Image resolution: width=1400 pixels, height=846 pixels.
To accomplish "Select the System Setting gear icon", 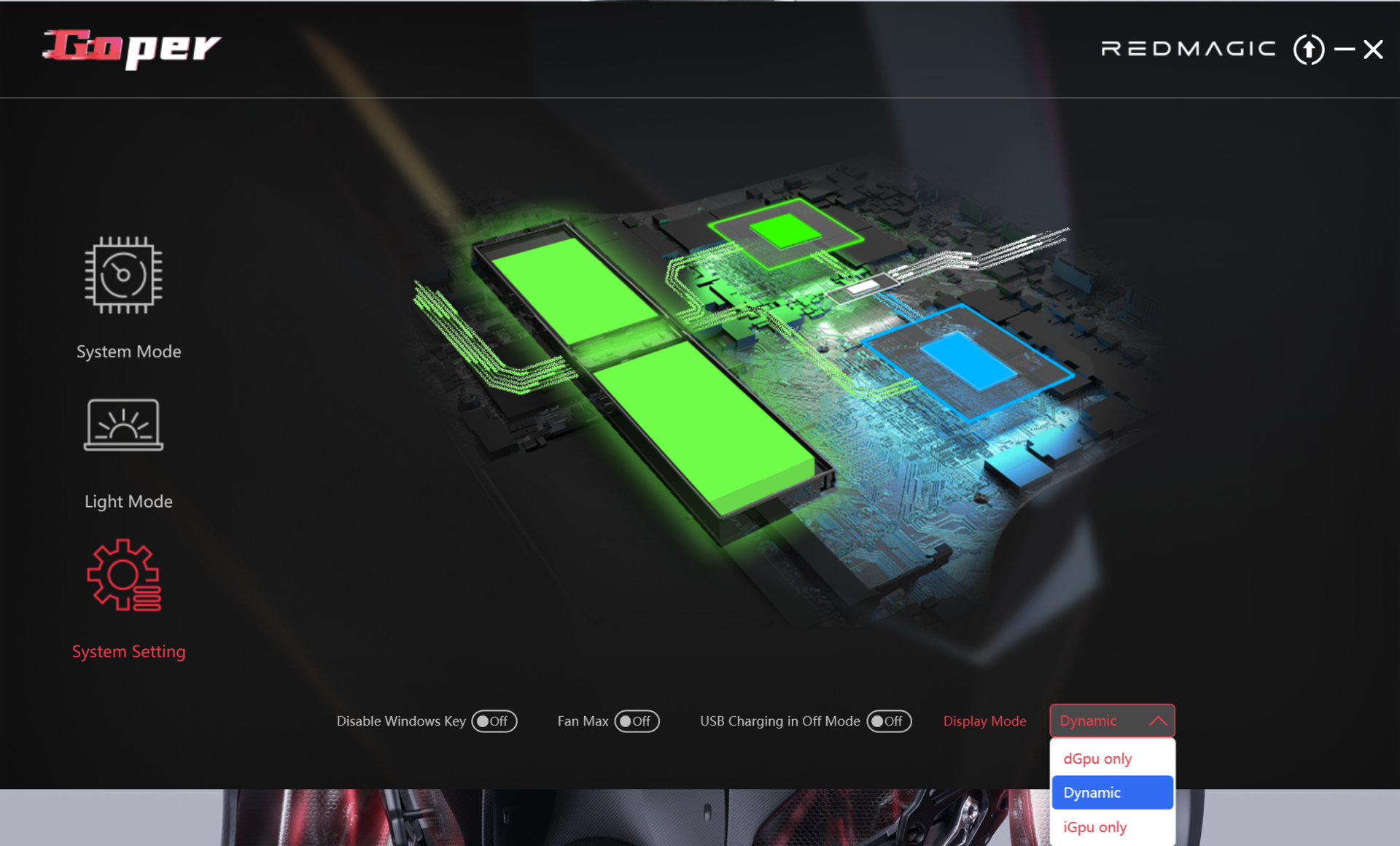I will [123, 575].
